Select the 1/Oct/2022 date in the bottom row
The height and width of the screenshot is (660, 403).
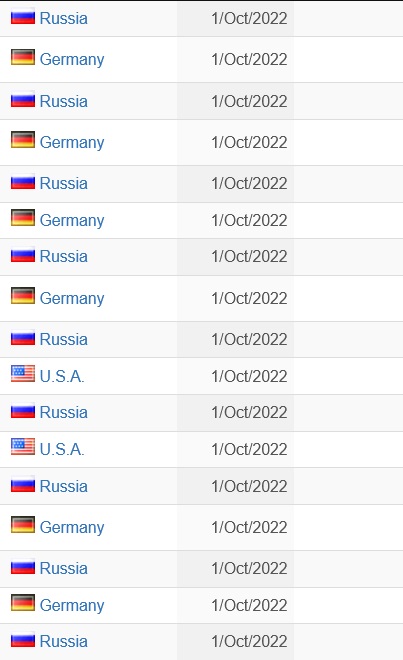(249, 641)
